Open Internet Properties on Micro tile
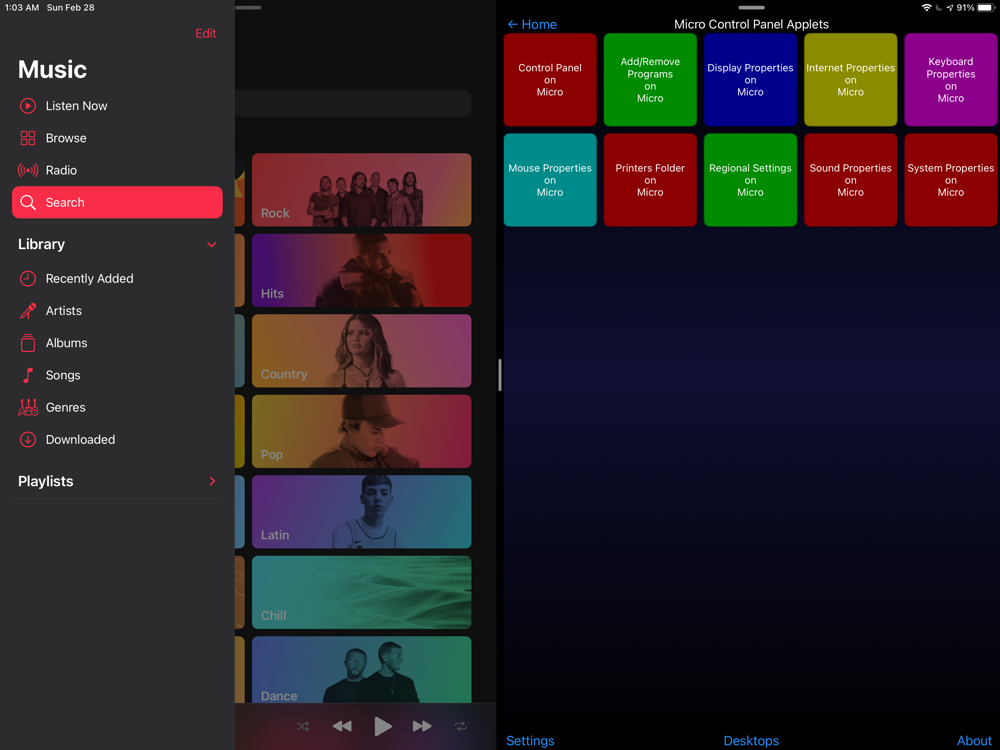The height and width of the screenshot is (750, 1000). coord(850,80)
